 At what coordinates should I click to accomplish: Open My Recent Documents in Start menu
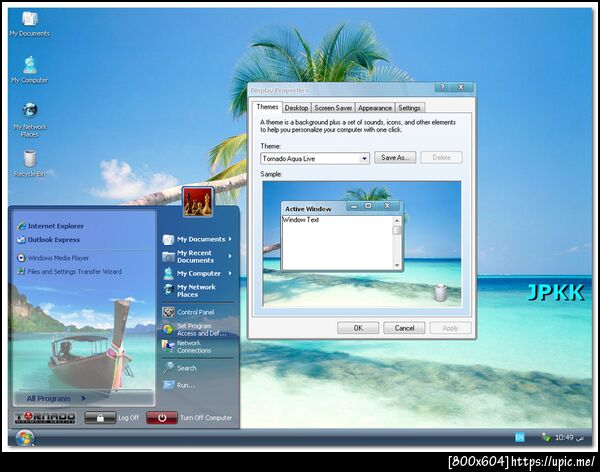click(197, 256)
